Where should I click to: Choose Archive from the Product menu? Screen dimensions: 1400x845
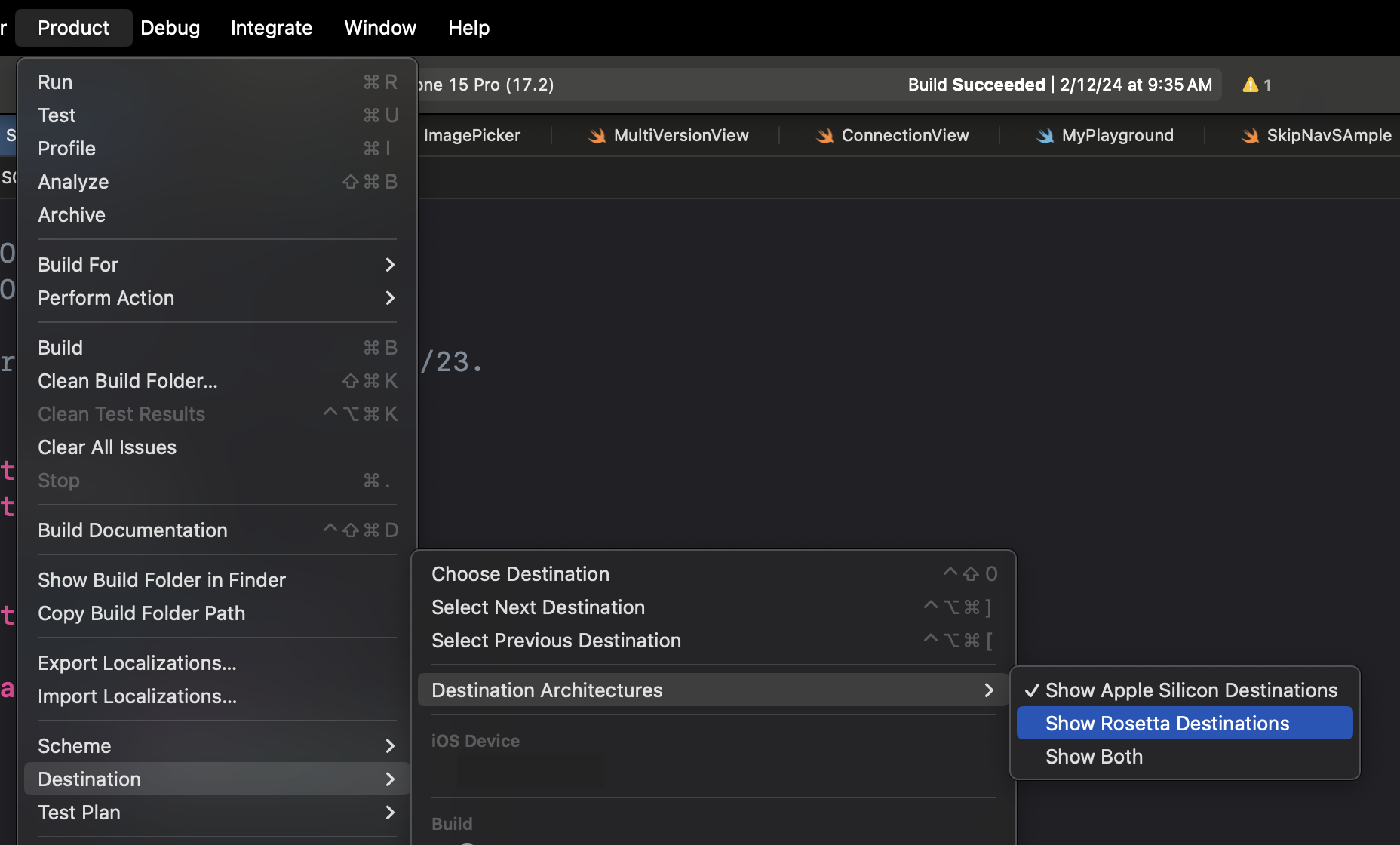point(217,215)
